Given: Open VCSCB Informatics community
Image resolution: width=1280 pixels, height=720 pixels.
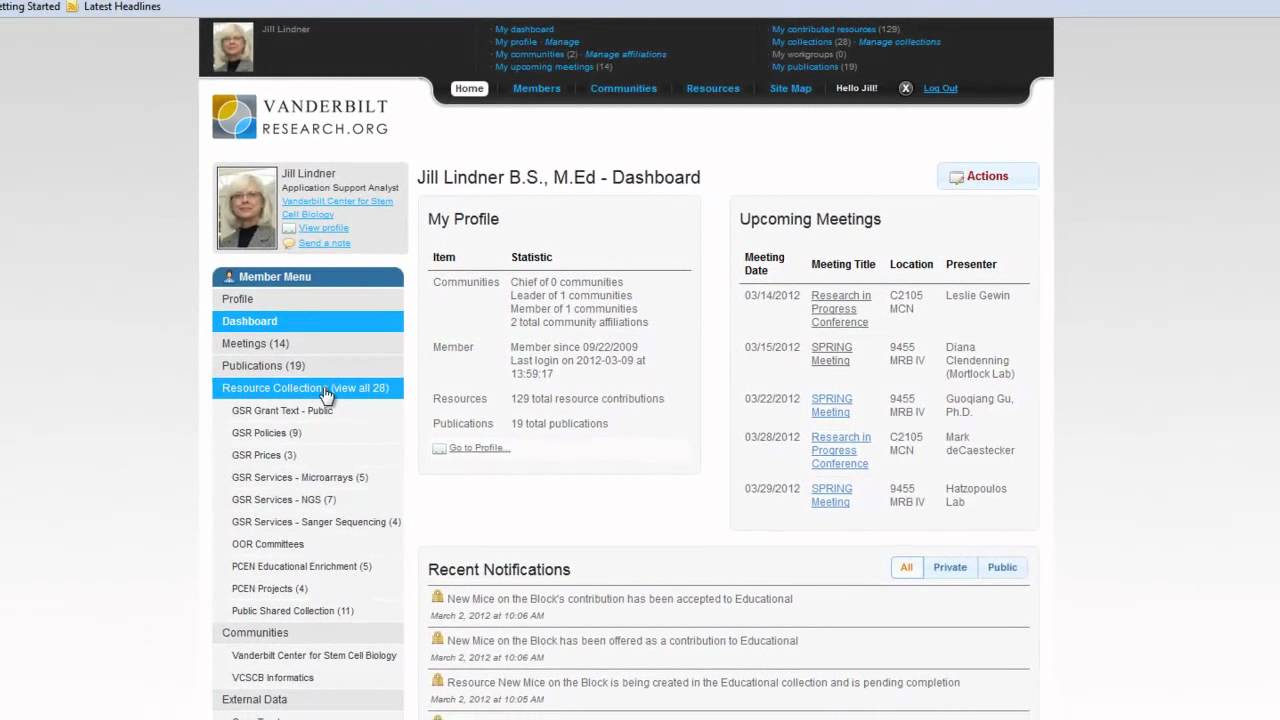Looking at the screenshot, I should tap(273, 677).
